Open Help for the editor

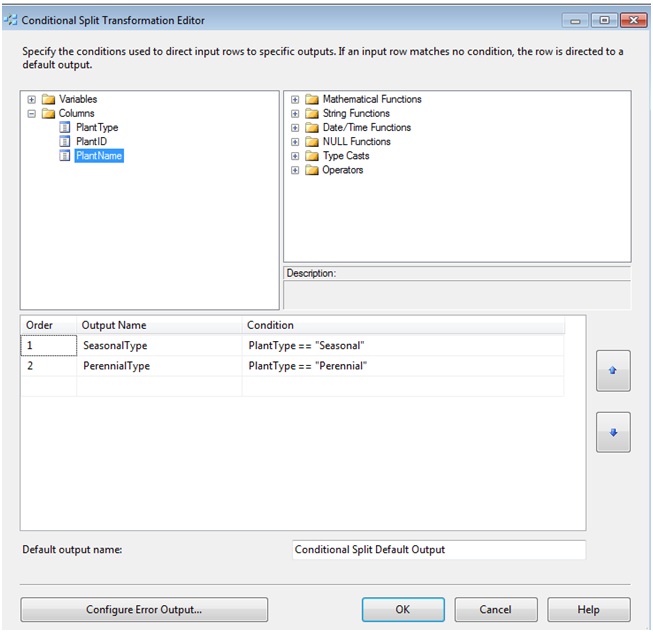(x=588, y=609)
